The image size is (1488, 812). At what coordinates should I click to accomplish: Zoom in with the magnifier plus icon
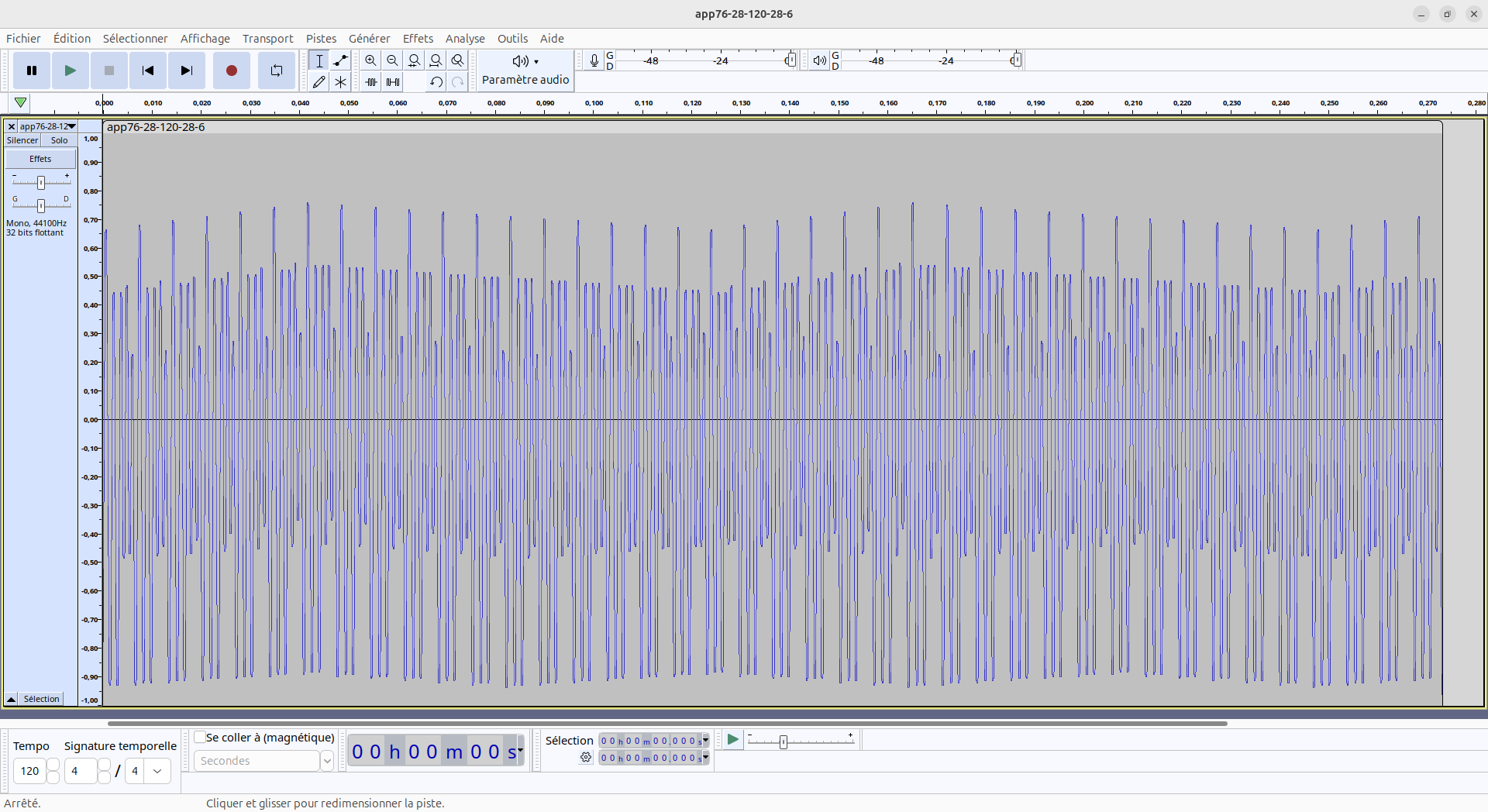pyautogui.click(x=370, y=60)
